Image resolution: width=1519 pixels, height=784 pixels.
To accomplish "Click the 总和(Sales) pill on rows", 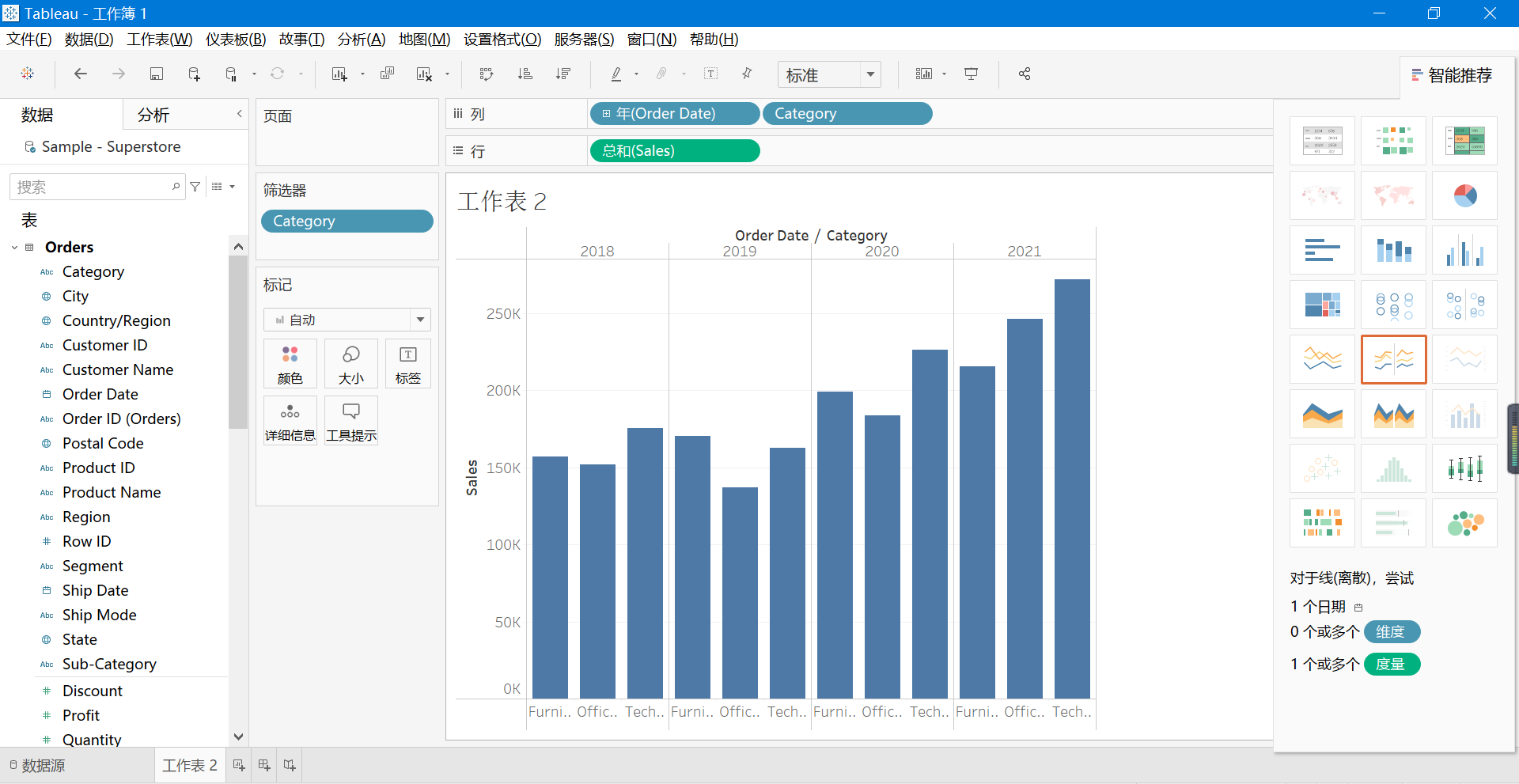I will click(675, 150).
